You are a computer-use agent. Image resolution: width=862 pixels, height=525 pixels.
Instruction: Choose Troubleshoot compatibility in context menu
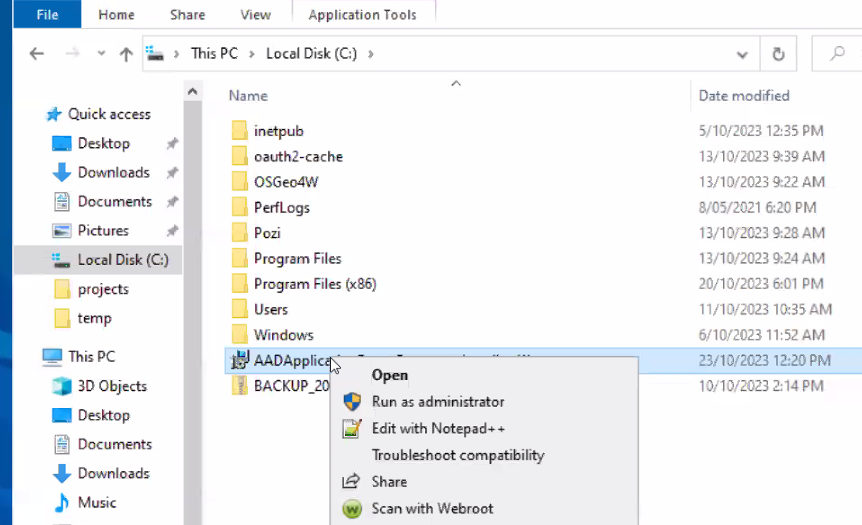pos(458,455)
